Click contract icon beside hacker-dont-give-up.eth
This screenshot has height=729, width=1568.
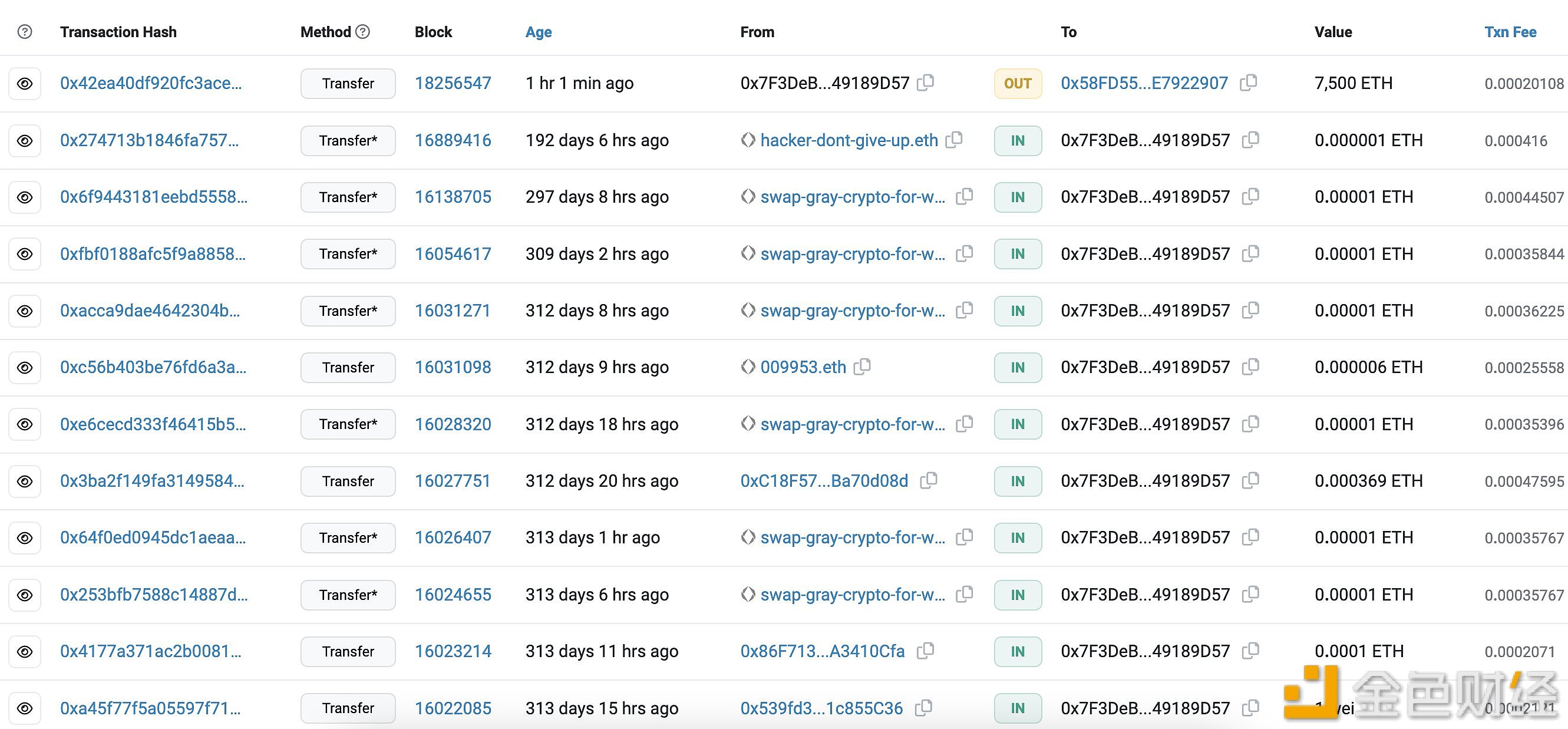pos(748,140)
